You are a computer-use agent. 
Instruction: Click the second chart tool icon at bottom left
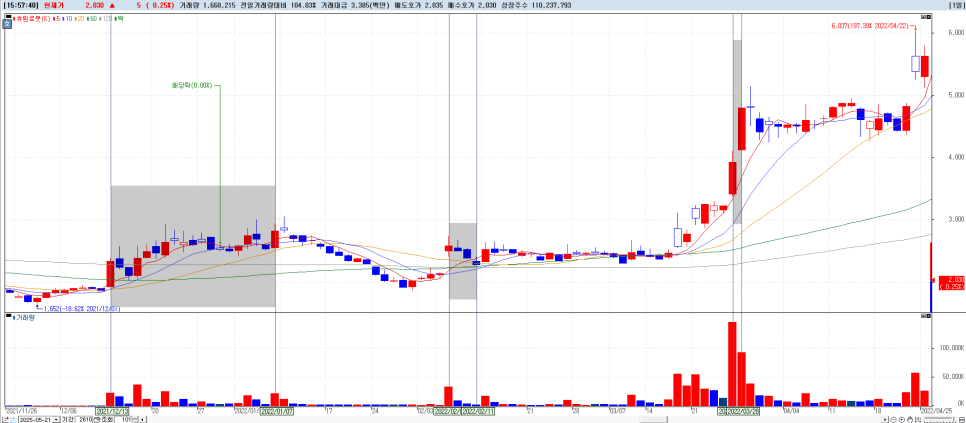14,419
